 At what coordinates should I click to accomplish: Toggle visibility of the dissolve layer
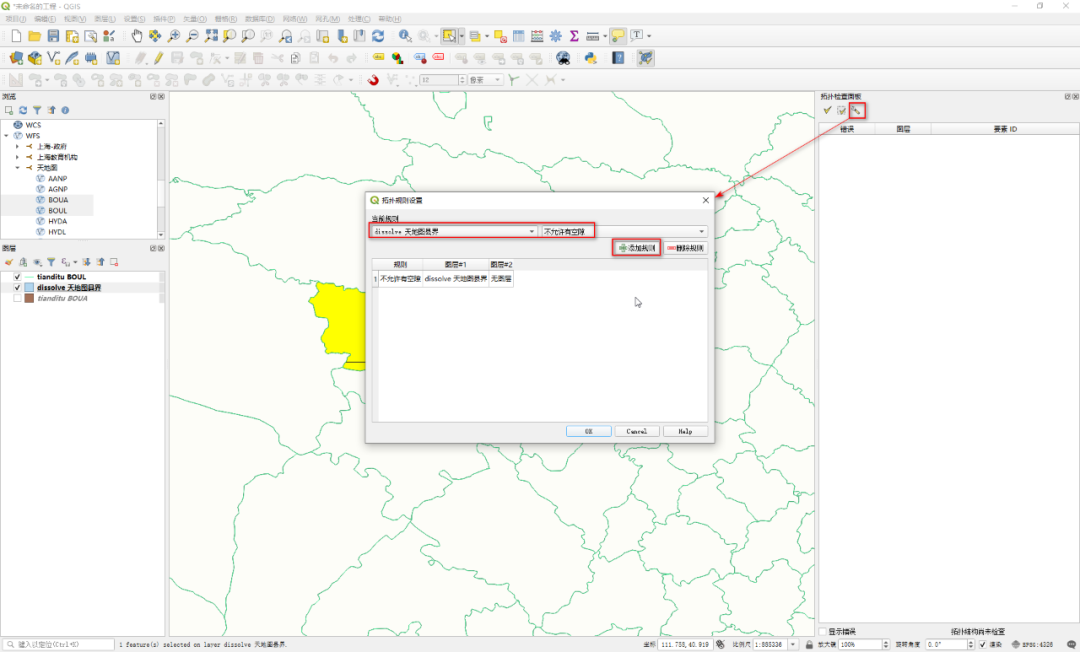coord(17,288)
